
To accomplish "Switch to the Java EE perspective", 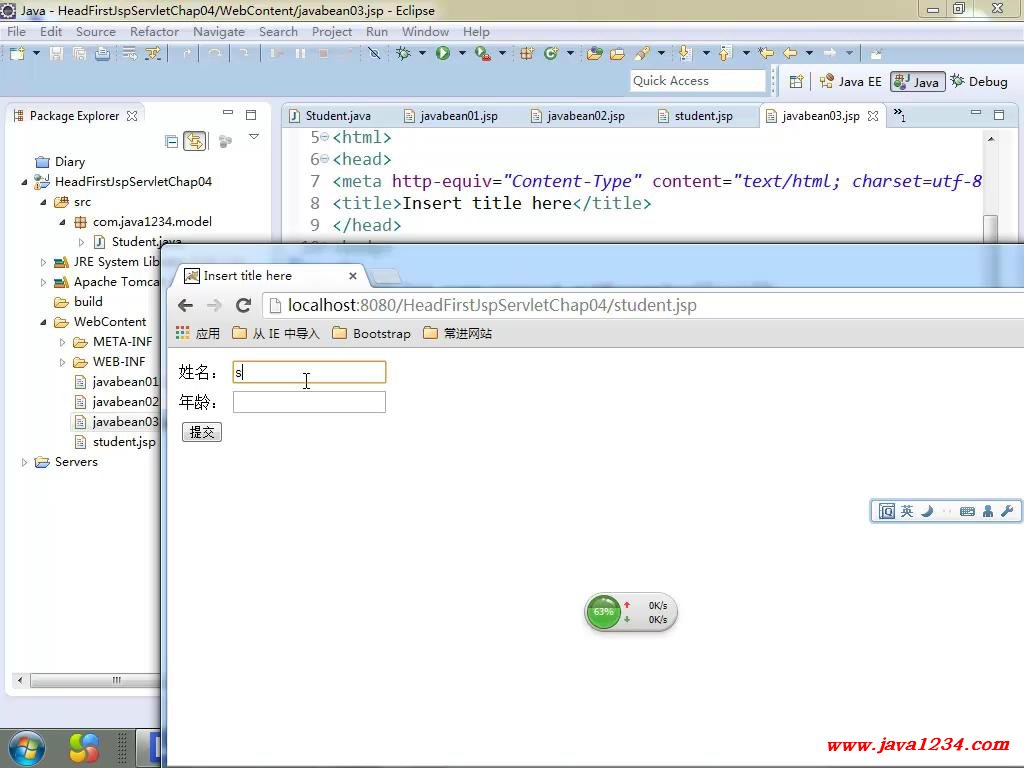I will (x=851, y=82).
